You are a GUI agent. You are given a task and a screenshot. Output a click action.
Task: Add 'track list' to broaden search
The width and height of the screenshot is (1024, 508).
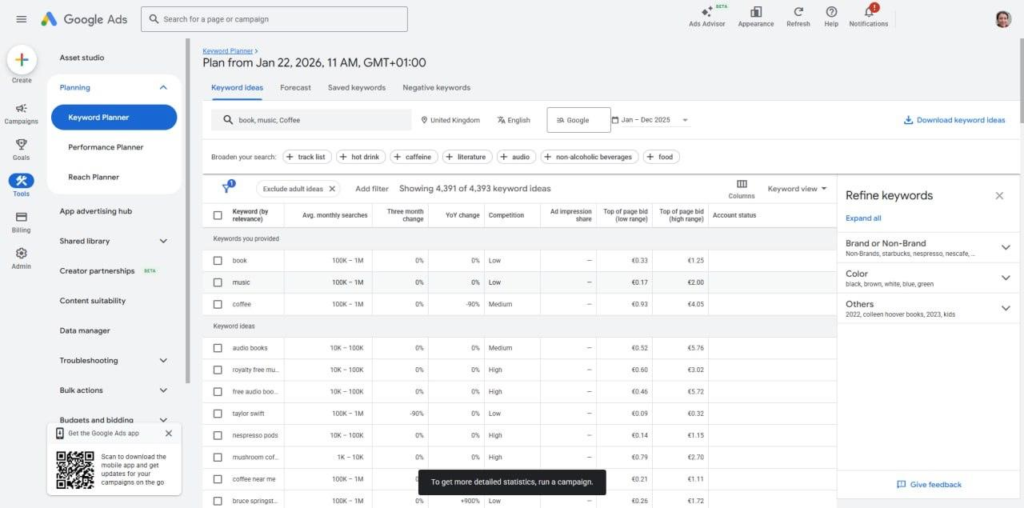(306, 157)
